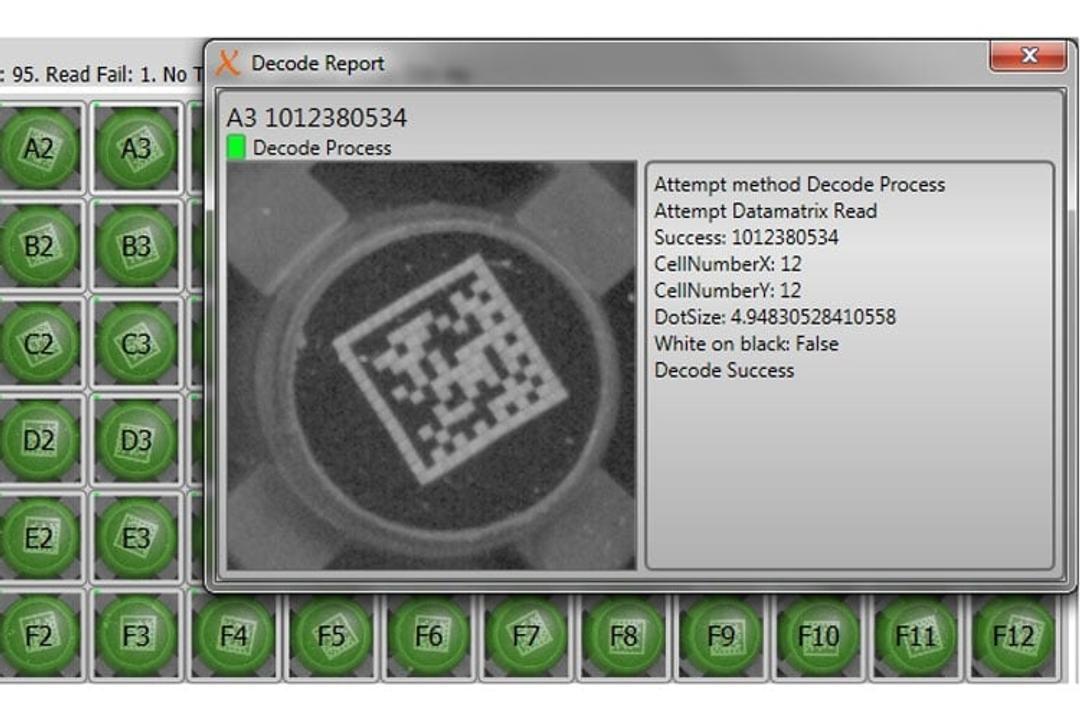
Task: Click the green Decode Process status indicator
Action: (236, 147)
